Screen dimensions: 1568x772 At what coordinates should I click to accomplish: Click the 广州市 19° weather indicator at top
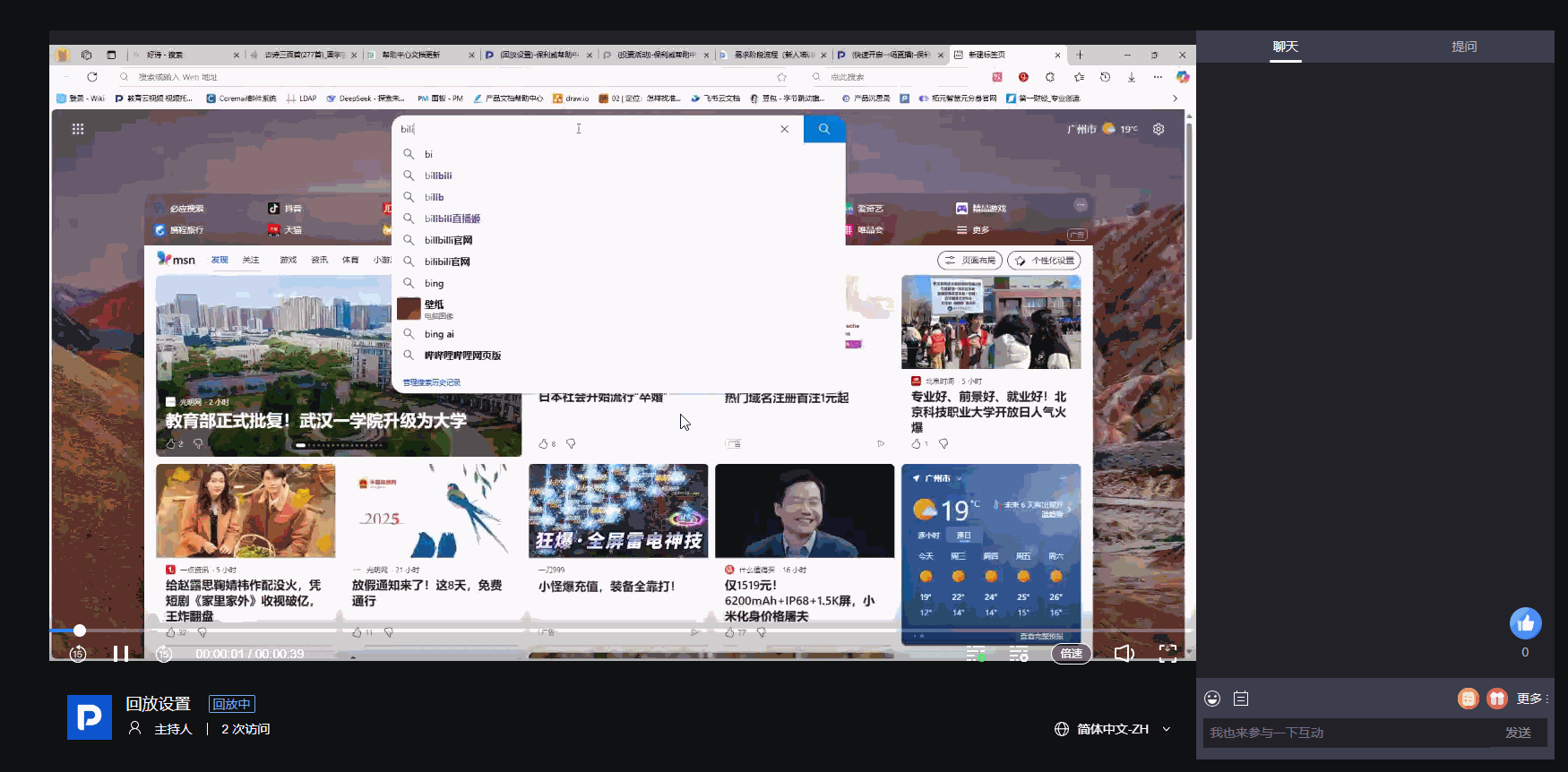point(1102,129)
